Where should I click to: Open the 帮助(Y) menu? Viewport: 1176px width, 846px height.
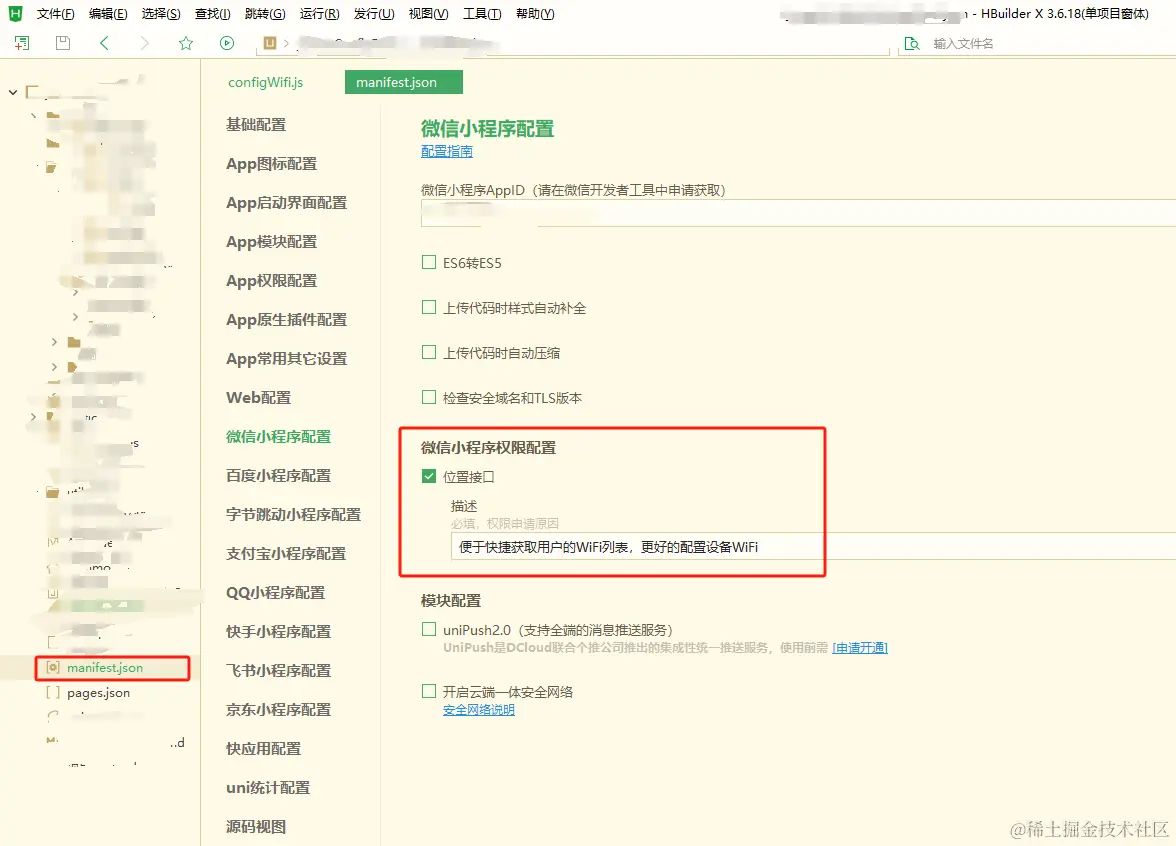tap(535, 14)
